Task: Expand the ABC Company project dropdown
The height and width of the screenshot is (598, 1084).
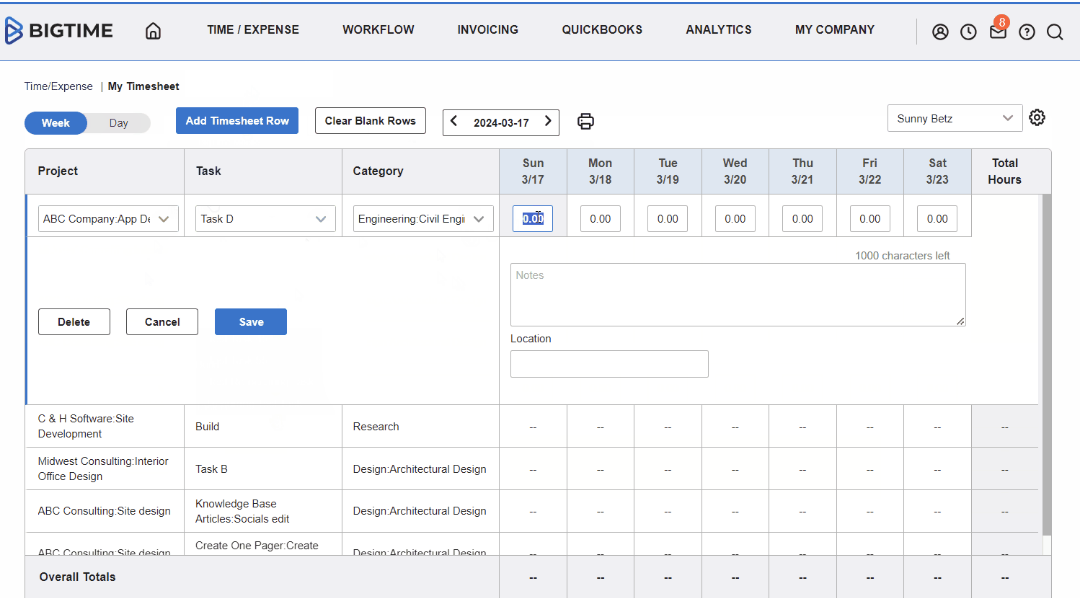Action: pos(108,218)
